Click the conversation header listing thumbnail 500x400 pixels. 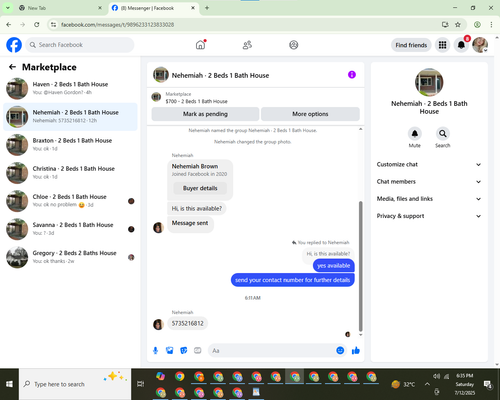[161, 75]
